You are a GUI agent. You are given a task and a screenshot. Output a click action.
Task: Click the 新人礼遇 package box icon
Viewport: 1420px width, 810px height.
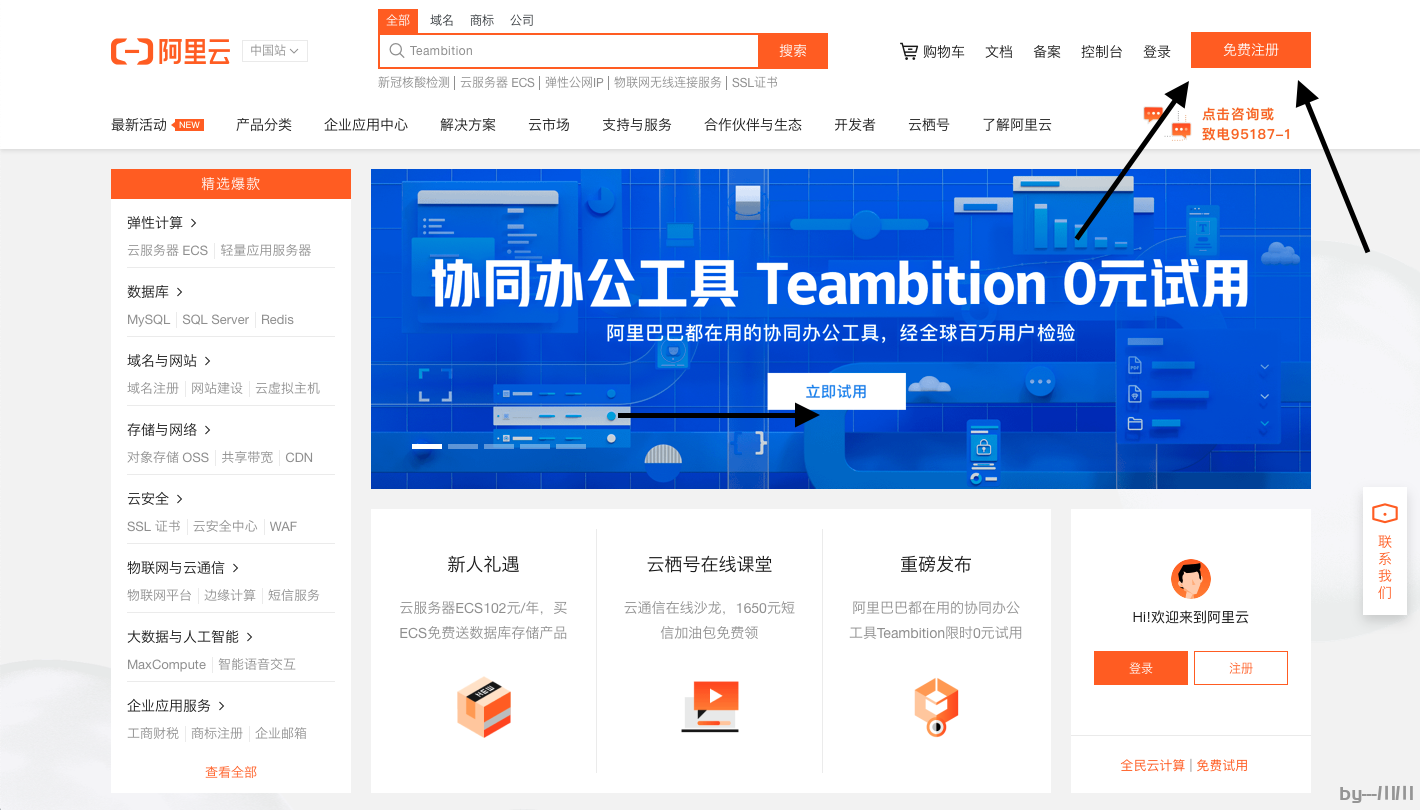(x=485, y=707)
